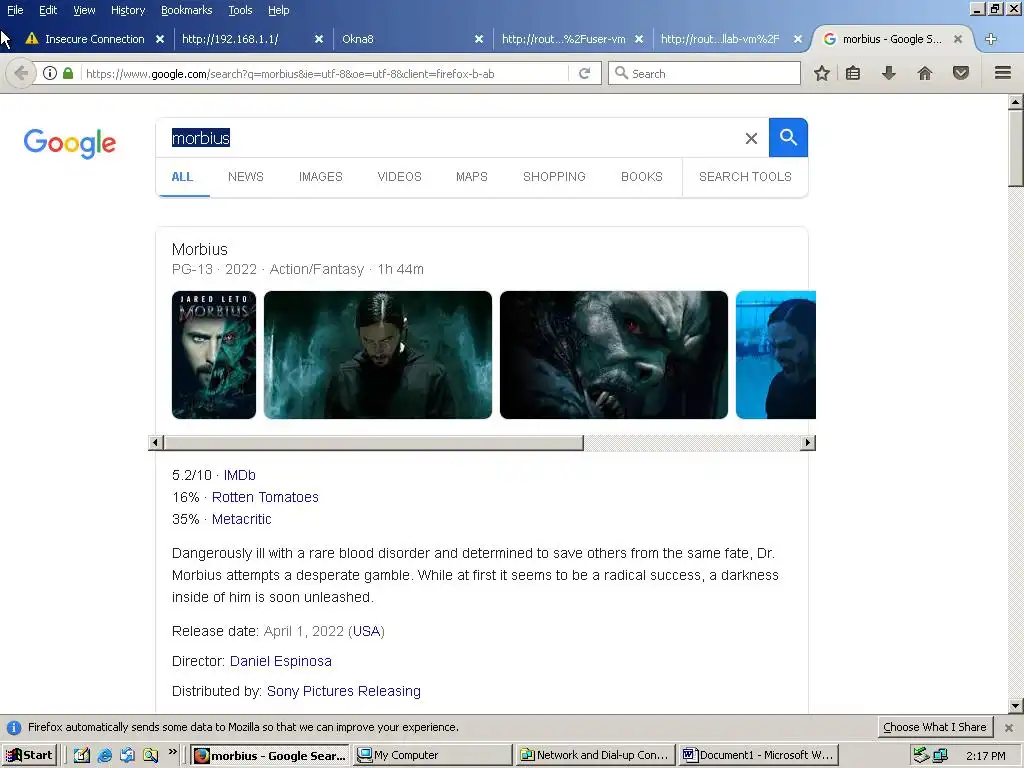This screenshot has width=1024, height=768.
Task: Select the NEWS search tab
Action: [x=246, y=177]
